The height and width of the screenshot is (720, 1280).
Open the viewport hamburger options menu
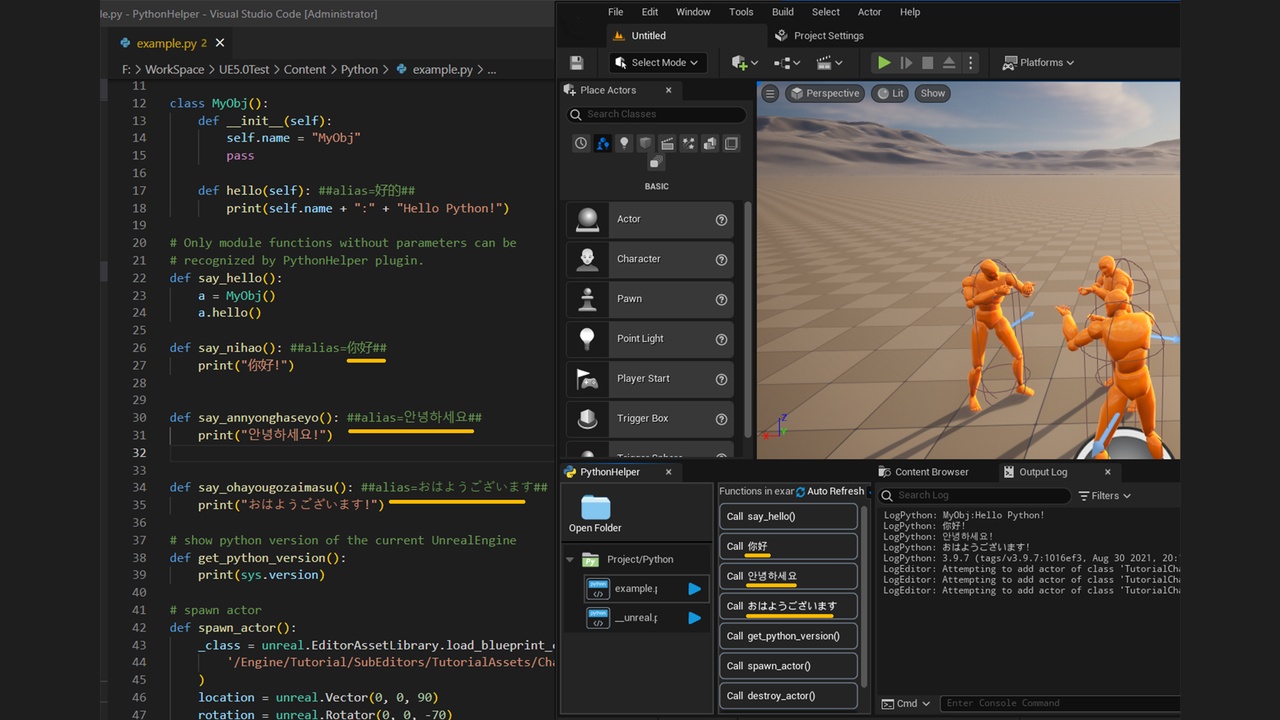tap(770, 93)
